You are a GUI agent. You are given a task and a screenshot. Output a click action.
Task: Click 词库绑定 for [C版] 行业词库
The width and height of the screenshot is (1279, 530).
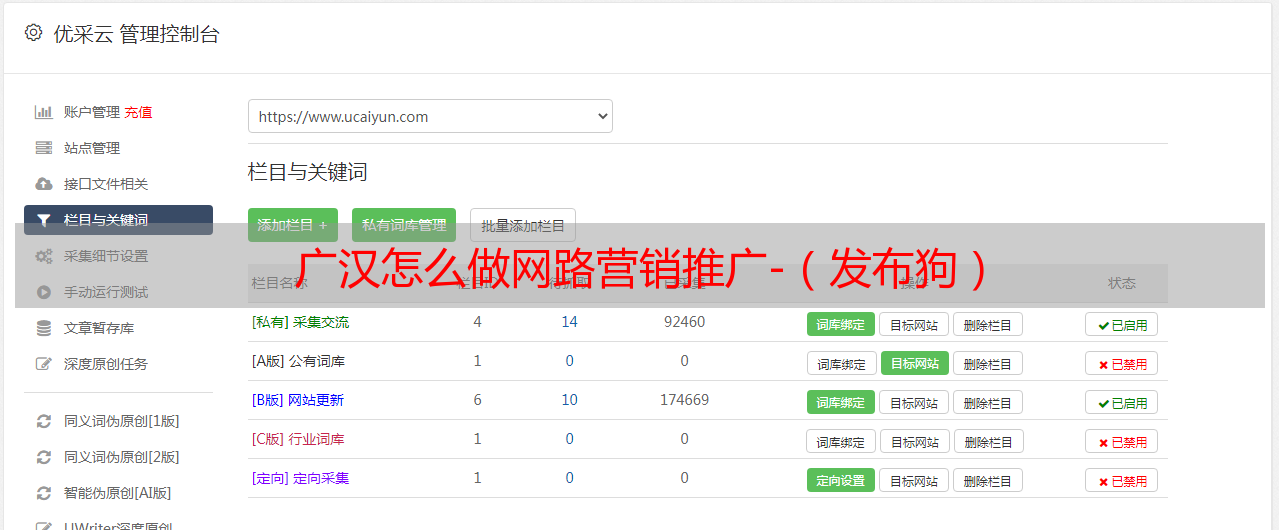click(841, 441)
